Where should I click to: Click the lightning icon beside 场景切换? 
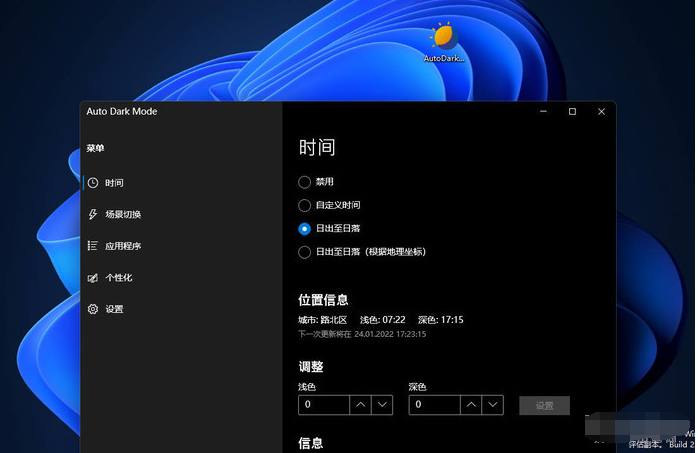(93, 214)
